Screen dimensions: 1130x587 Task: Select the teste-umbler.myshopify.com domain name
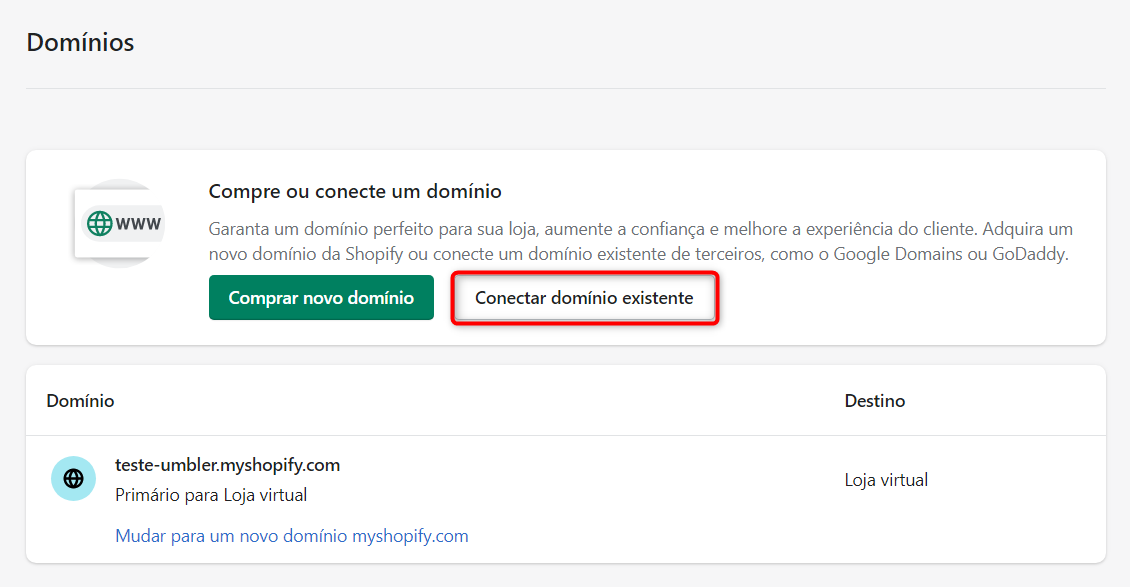(x=227, y=465)
